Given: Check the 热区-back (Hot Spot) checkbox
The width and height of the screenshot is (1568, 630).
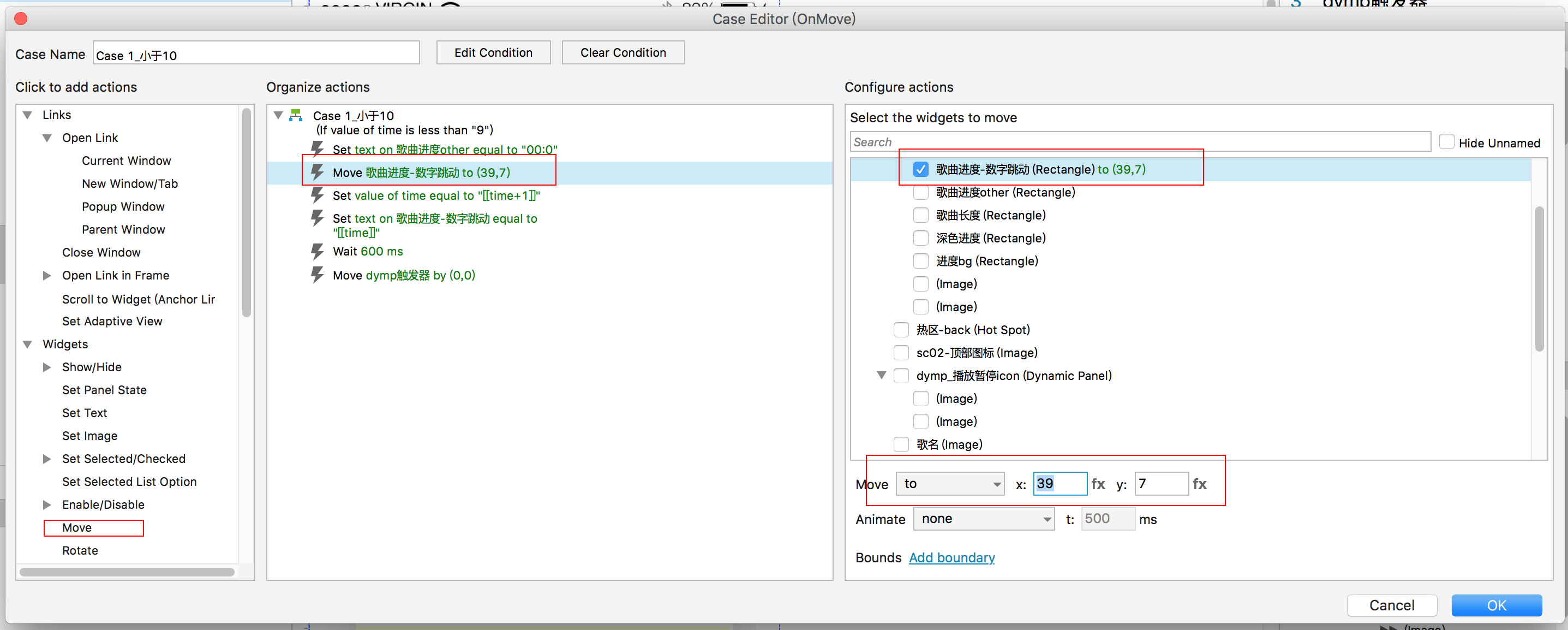Looking at the screenshot, I should coord(901,330).
